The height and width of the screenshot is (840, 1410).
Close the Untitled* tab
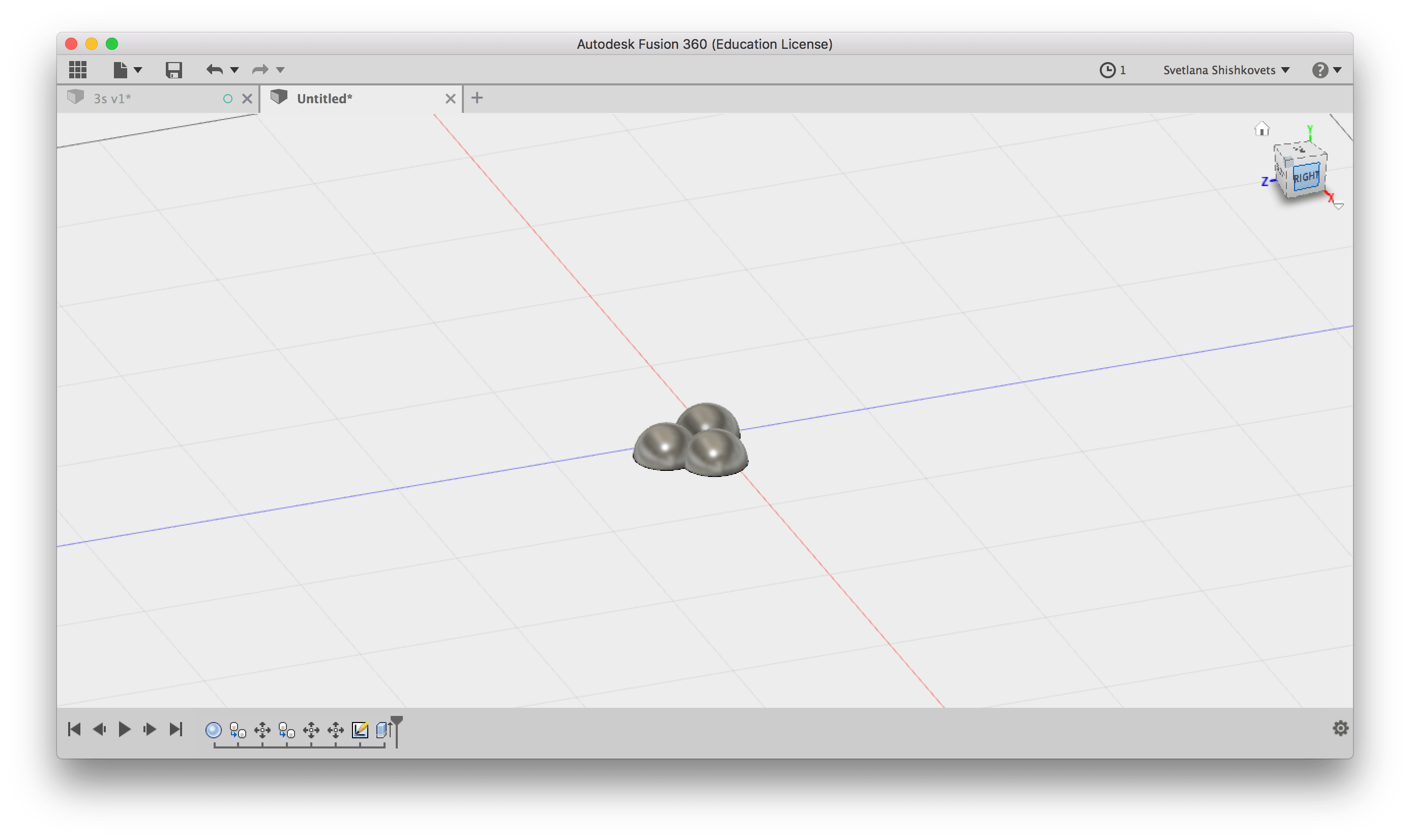tap(450, 99)
